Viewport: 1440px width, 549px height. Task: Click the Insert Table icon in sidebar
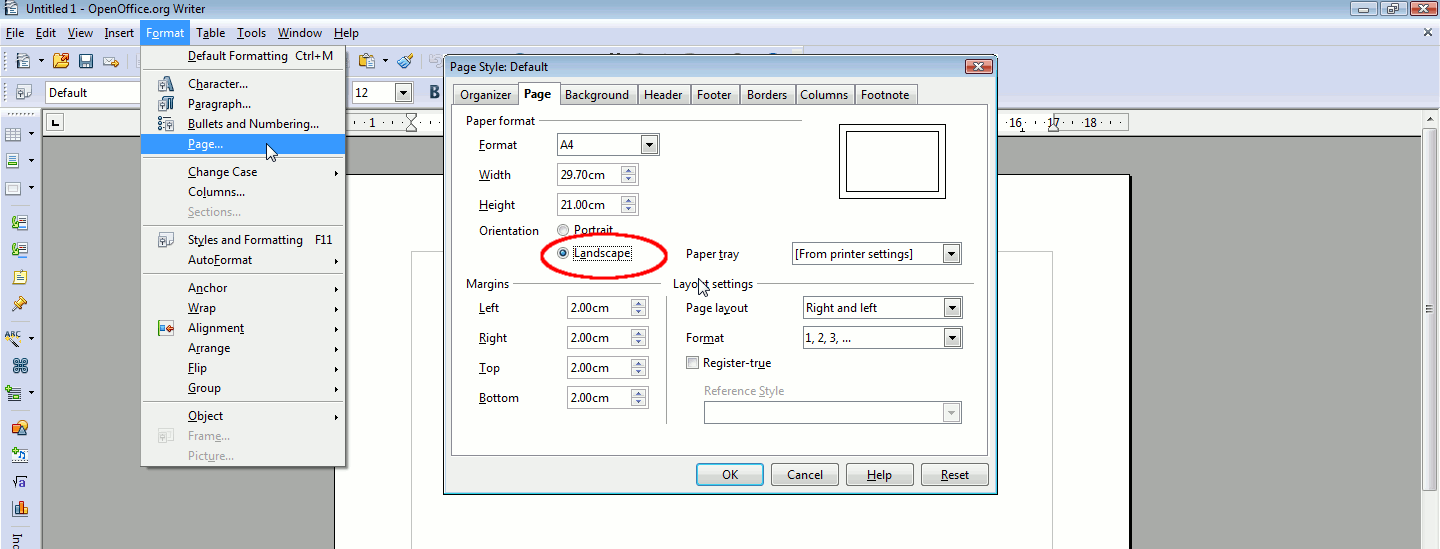tap(14, 133)
